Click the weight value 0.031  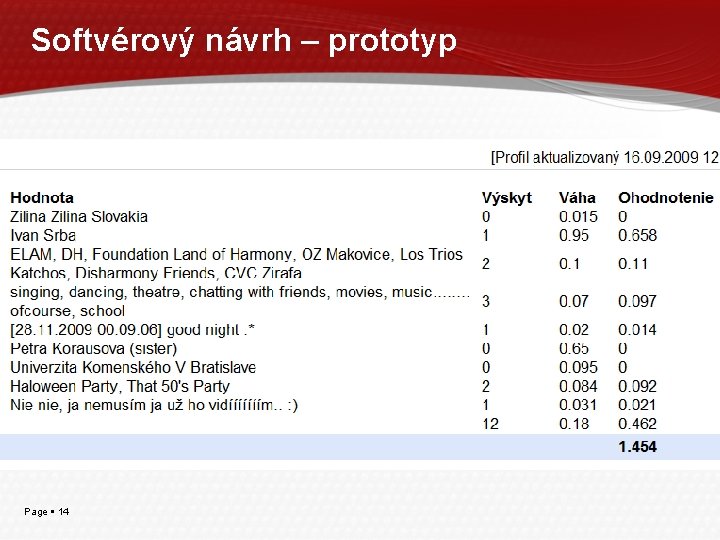click(x=578, y=405)
